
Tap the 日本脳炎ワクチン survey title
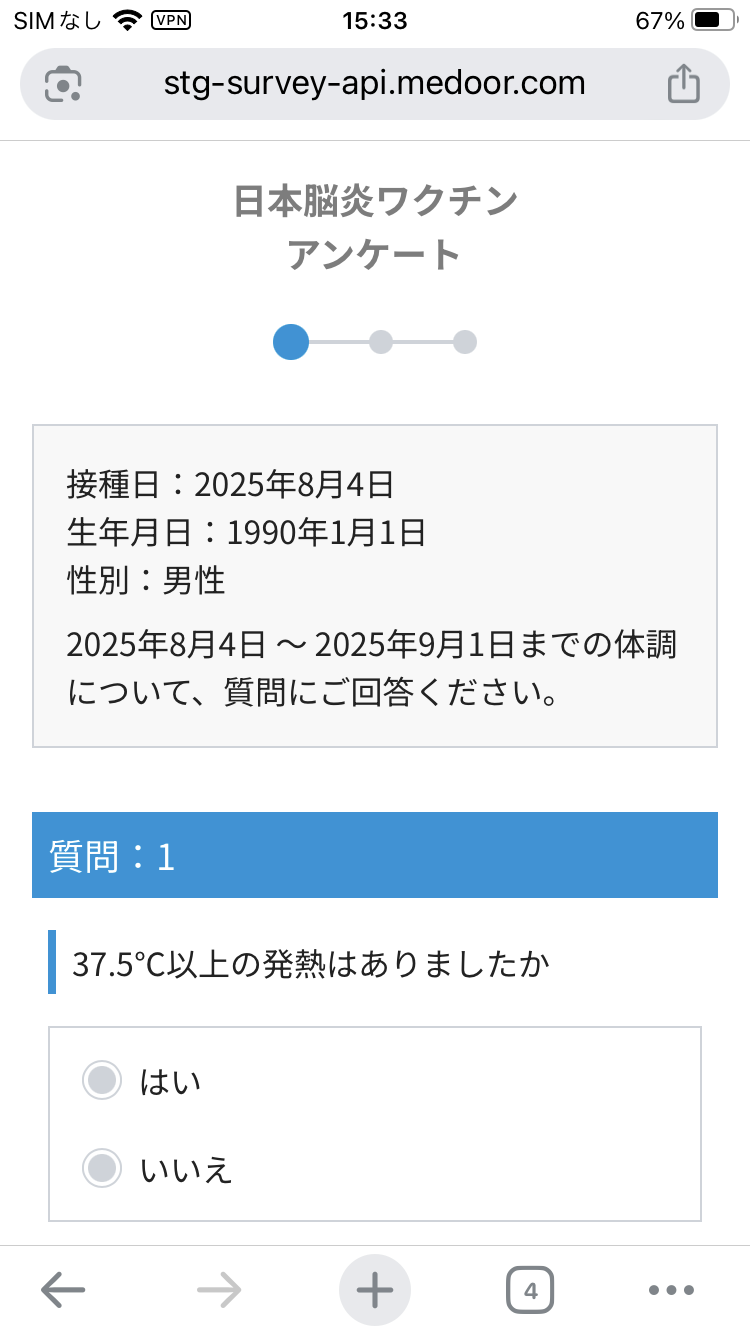click(375, 225)
